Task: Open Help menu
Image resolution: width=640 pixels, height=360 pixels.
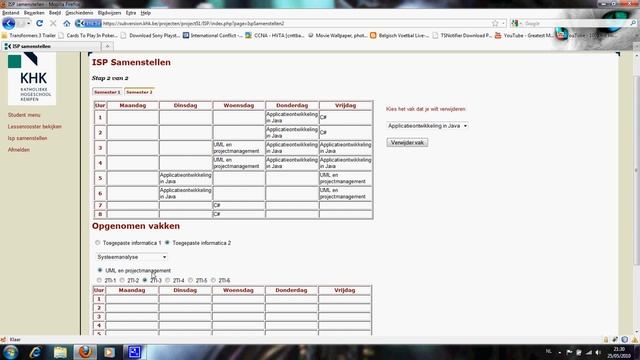Action: pos(146,13)
